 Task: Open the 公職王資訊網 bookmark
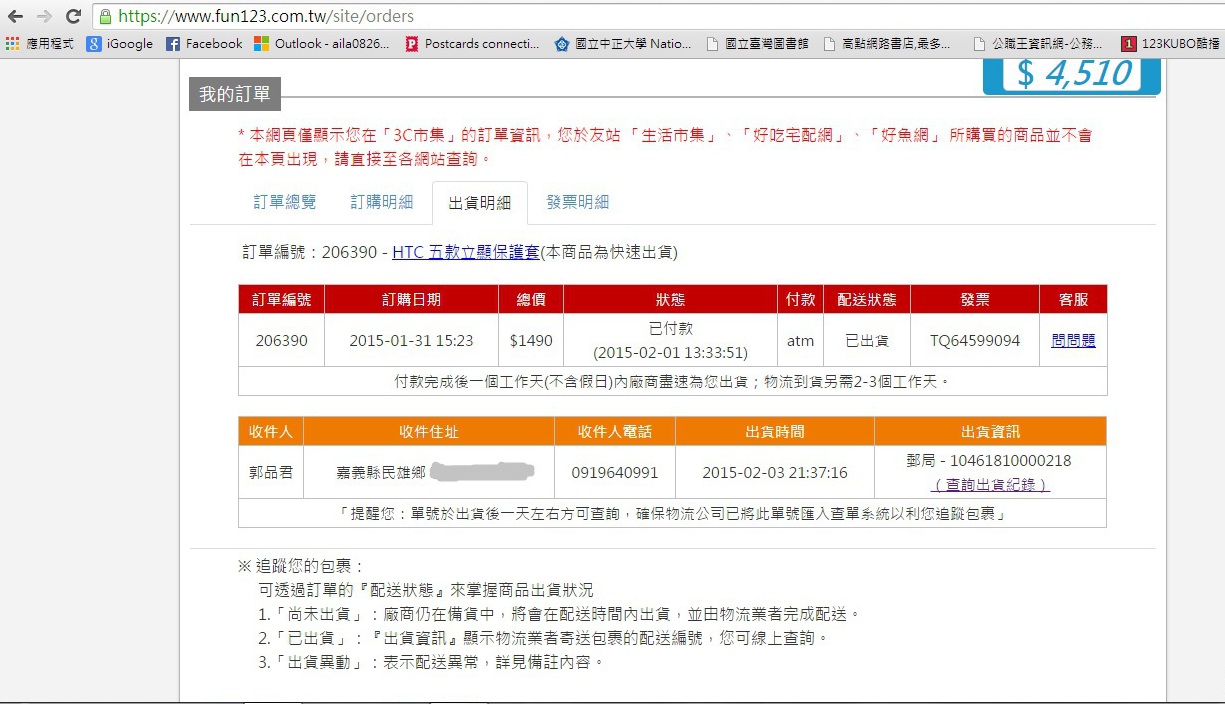click(1037, 44)
